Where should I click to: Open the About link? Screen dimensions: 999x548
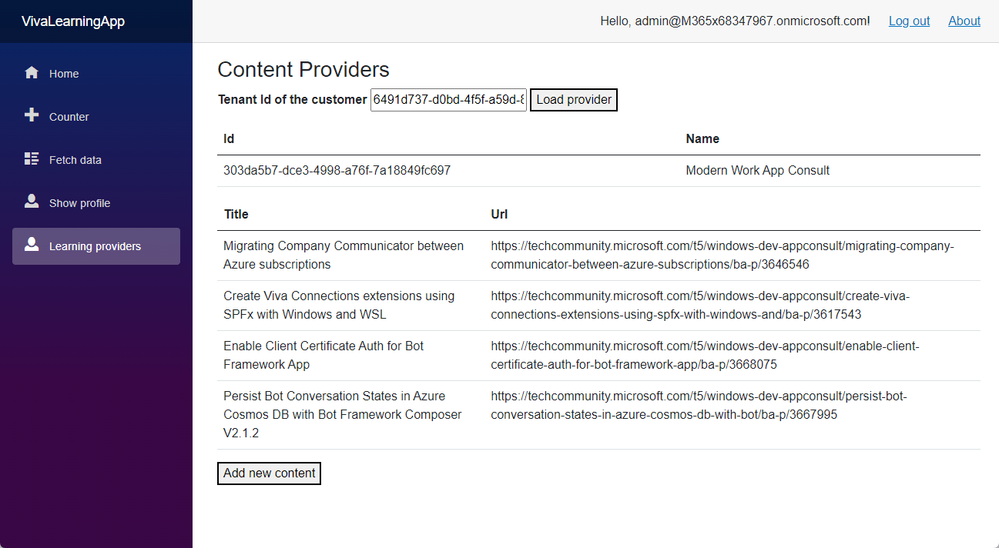964,21
